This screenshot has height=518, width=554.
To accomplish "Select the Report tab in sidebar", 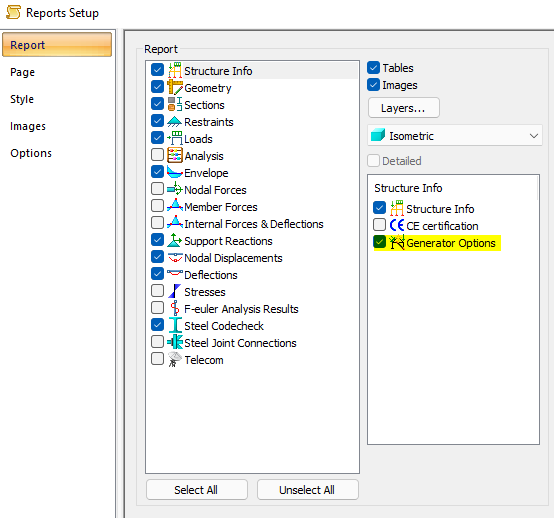I will click(x=57, y=45).
